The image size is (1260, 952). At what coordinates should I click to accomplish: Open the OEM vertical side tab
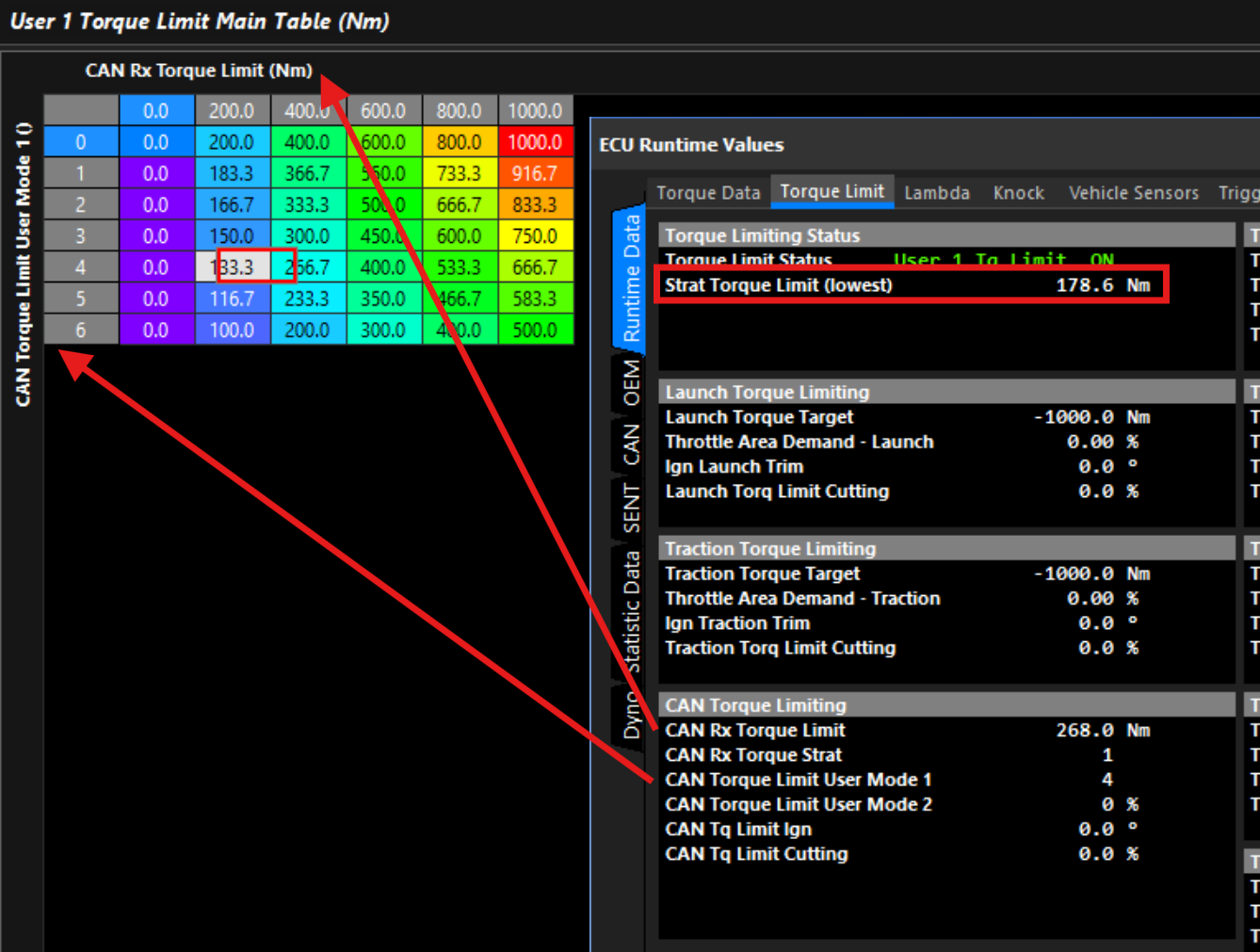click(631, 383)
